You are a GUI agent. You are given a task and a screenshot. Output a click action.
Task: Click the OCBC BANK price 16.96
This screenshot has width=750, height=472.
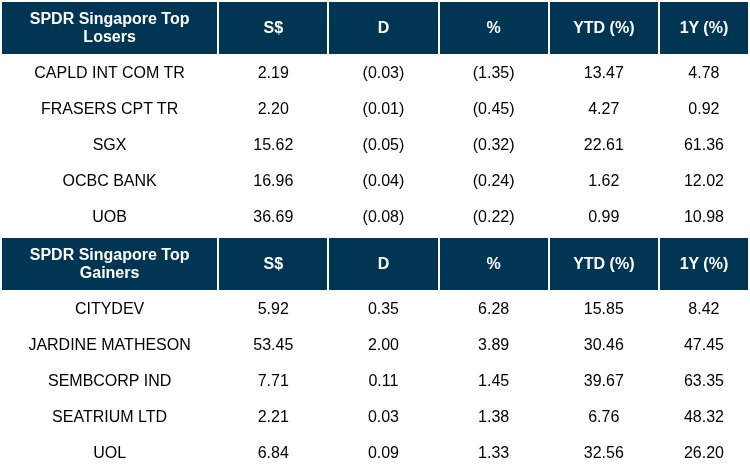pyautogui.click(x=273, y=180)
